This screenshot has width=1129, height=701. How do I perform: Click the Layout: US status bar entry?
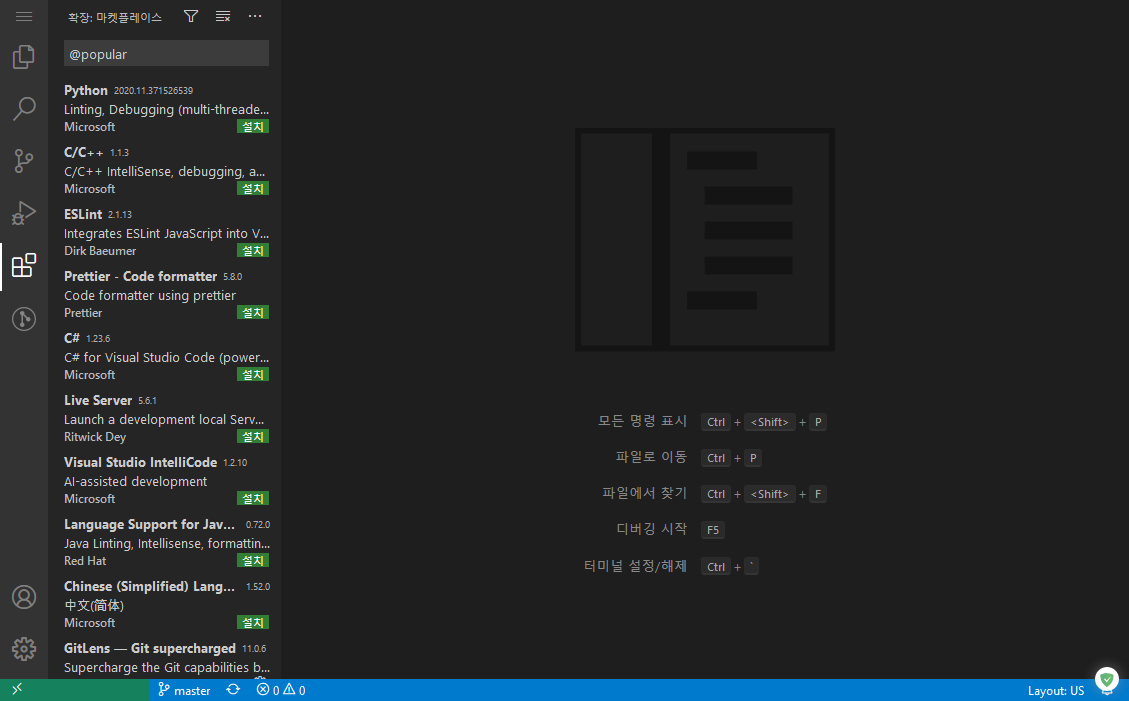tap(1056, 690)
